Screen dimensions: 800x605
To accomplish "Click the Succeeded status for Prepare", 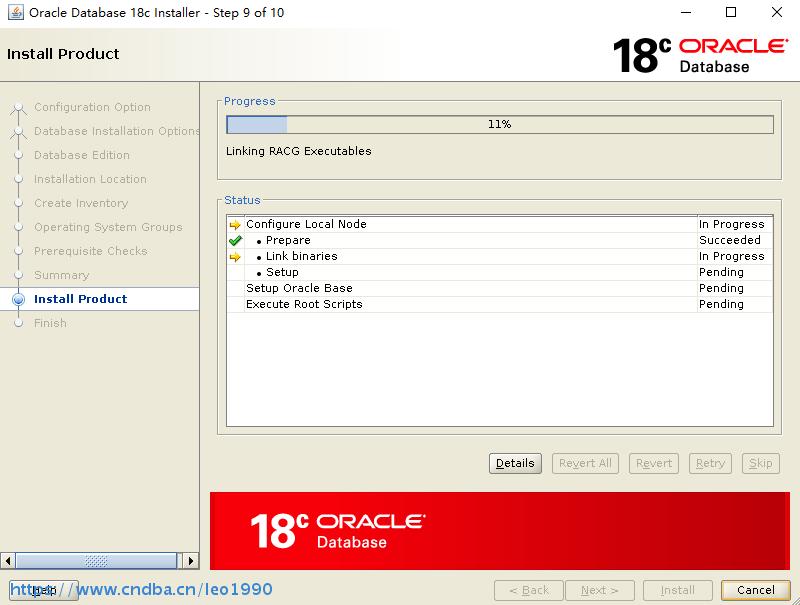I will pos(730,240).
